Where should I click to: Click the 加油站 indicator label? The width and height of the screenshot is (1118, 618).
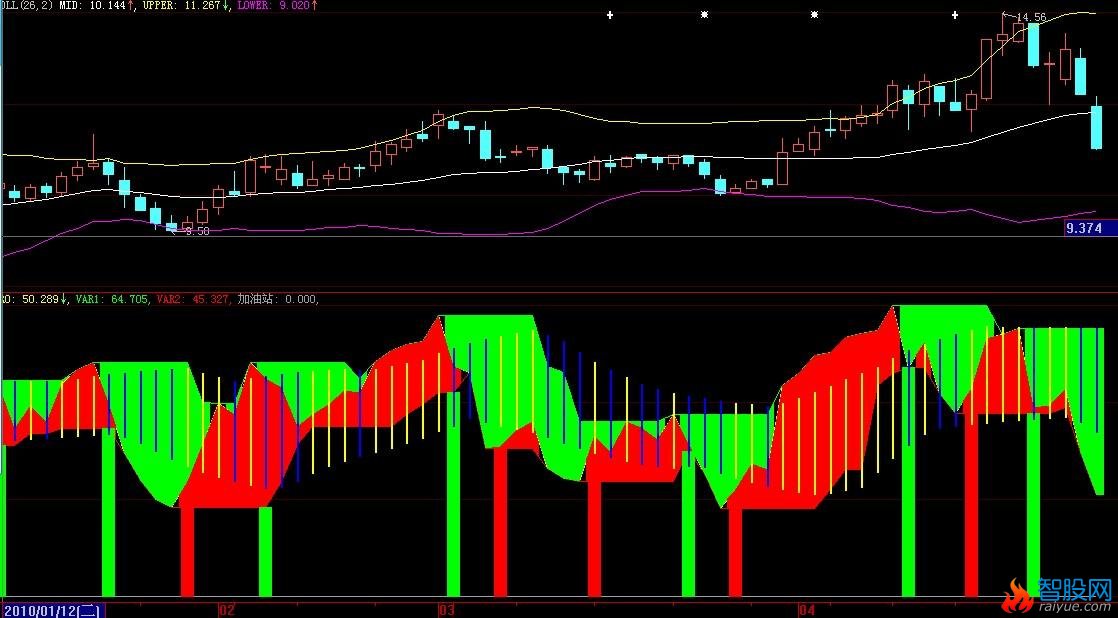[x=278, y=298]
